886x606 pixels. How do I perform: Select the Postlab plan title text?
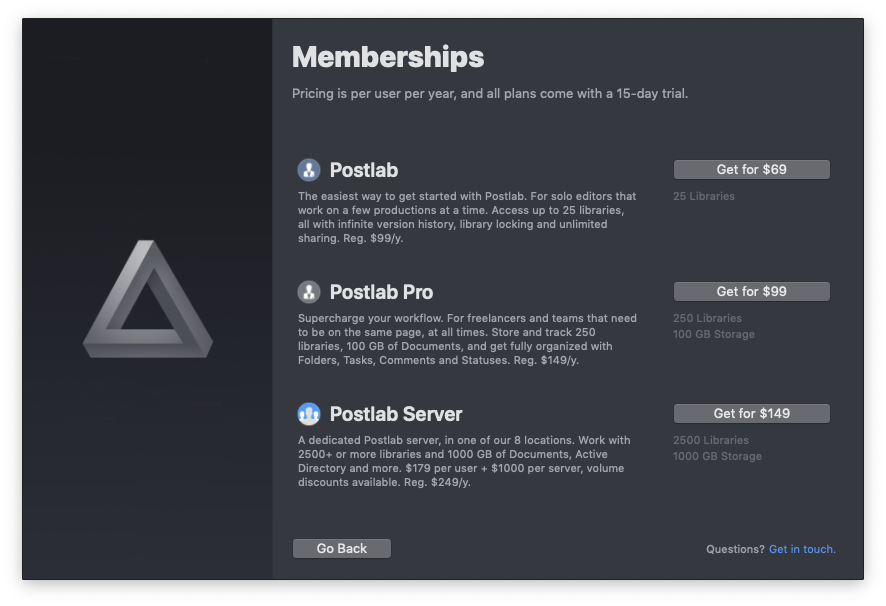pyautogui.click(x=362, y=170)
